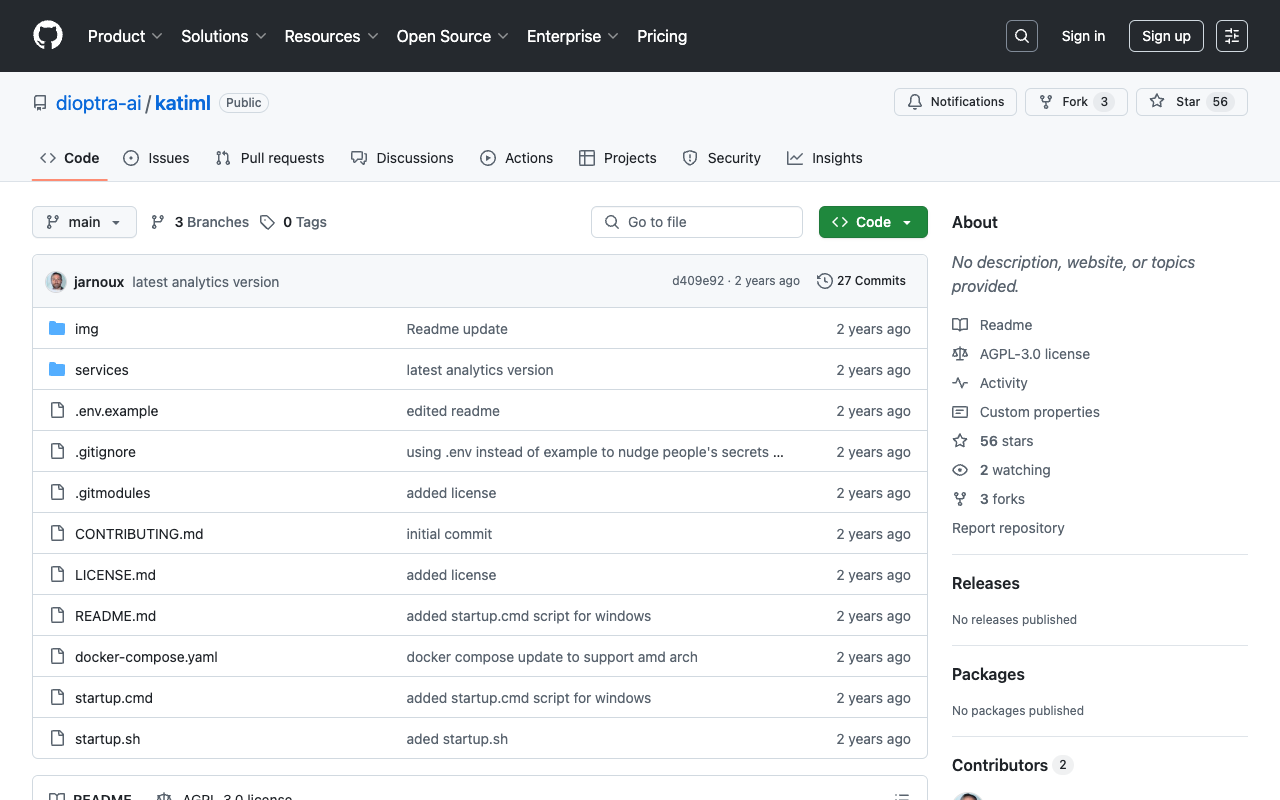Click the Sign up button
This screenshot has width=1280, height=800.
(1166, 36)
